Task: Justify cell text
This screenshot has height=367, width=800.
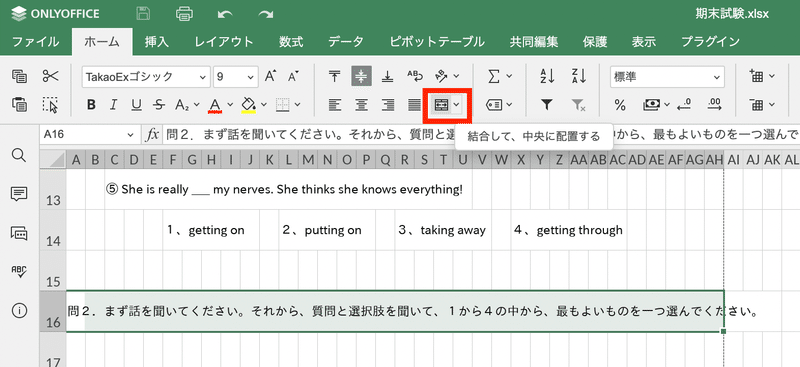Action: (415, 105)
